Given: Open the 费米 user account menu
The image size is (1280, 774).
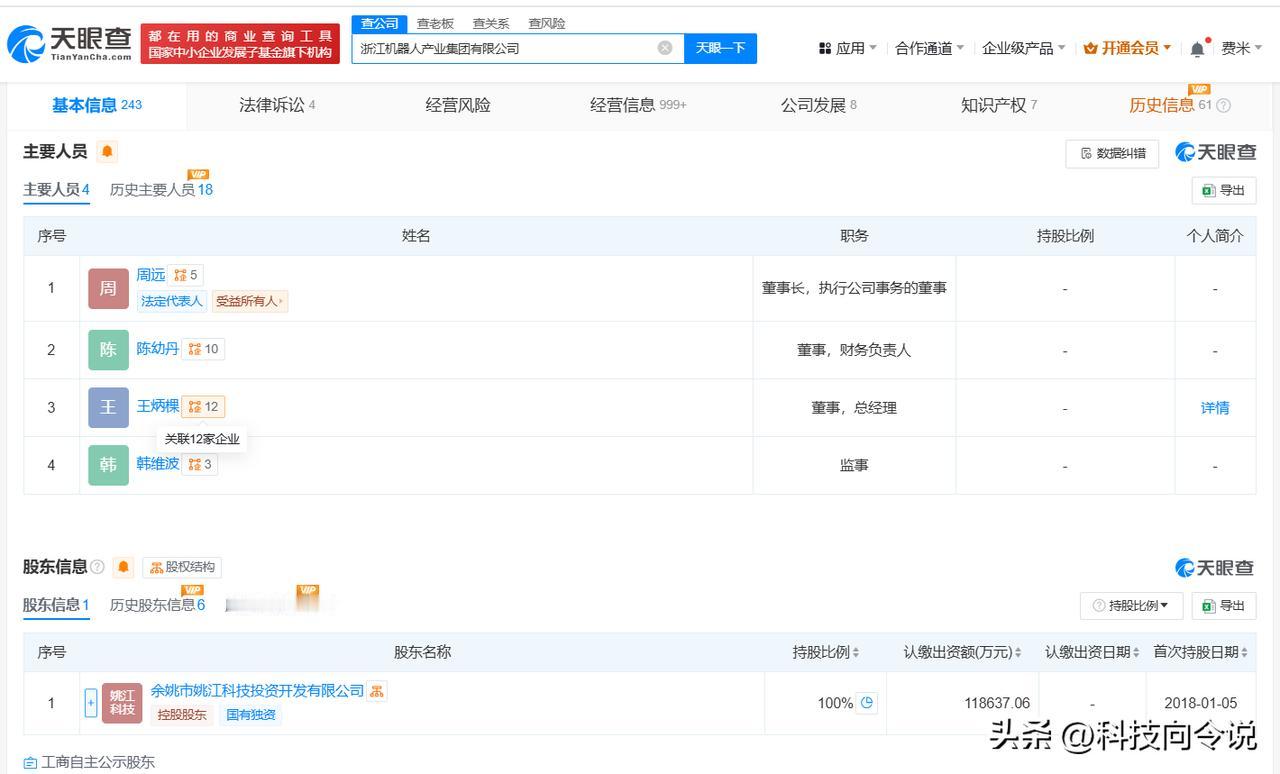Looking at the screenshot, I should tap(1241, 48).
